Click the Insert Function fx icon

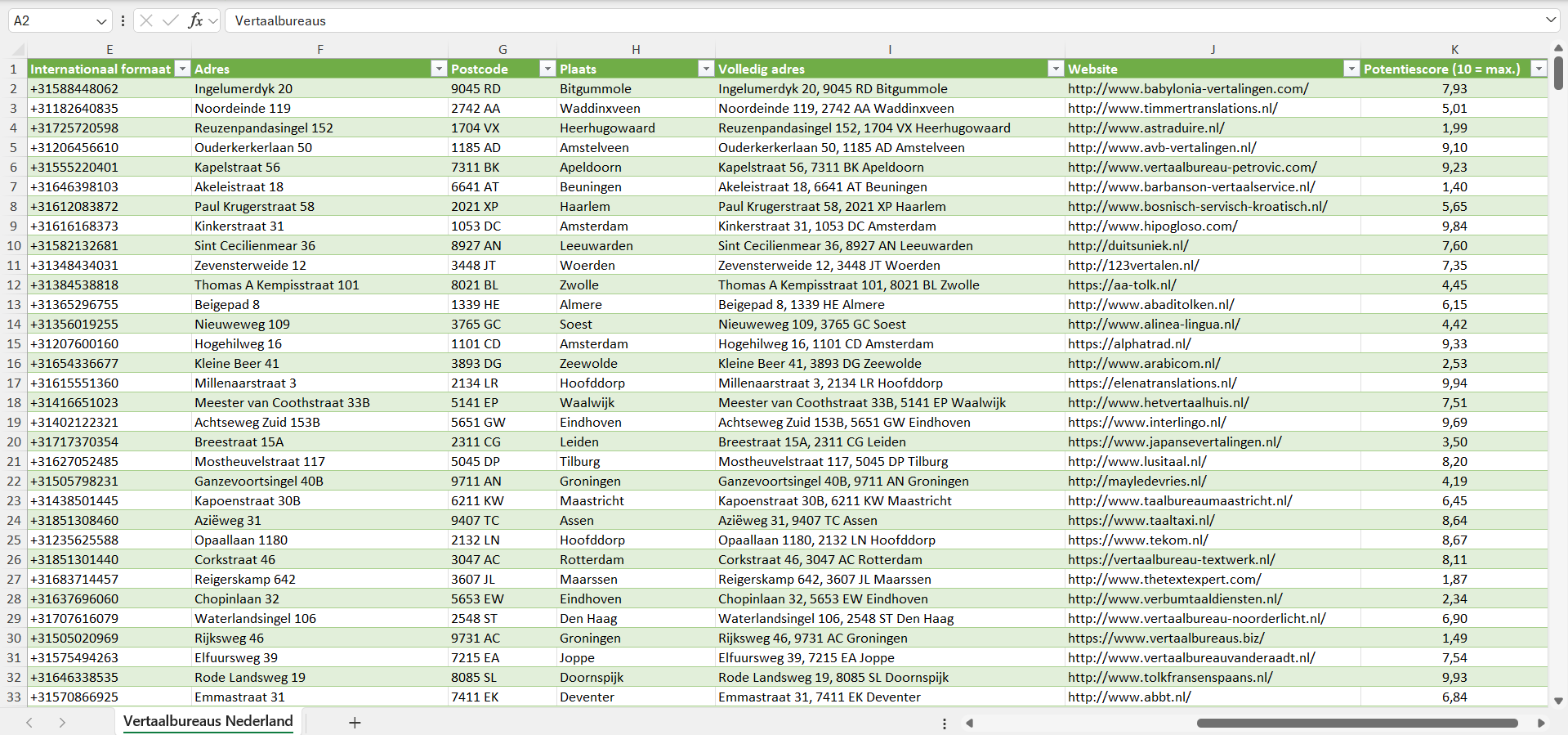pos(195,20)
